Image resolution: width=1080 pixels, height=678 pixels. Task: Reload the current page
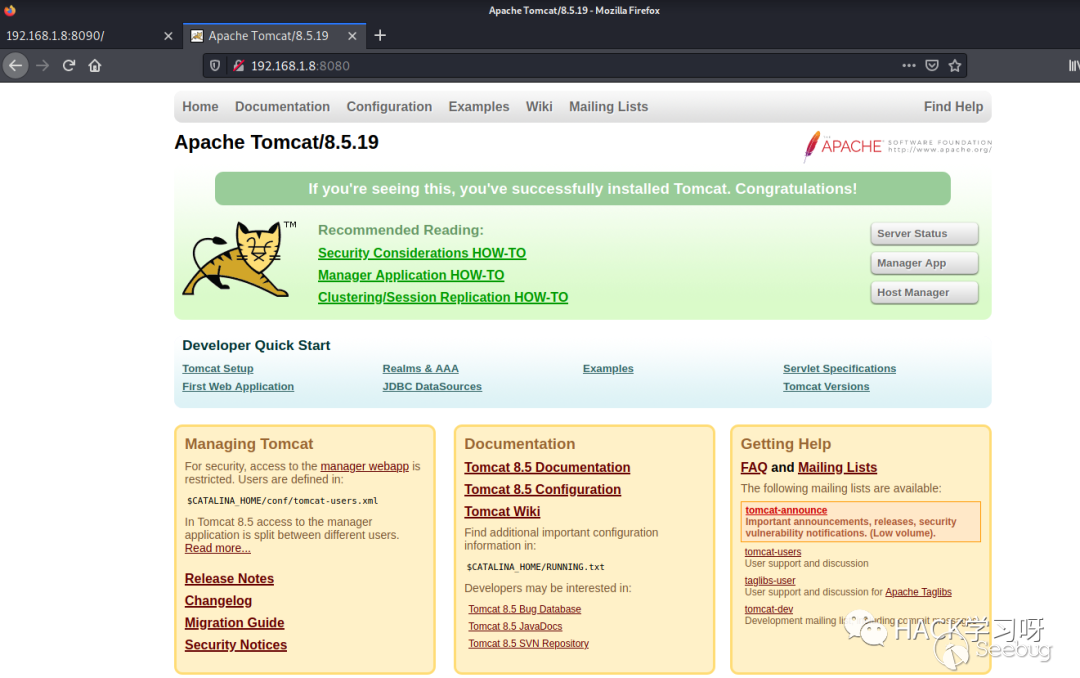pyautogui.click(x=69, y=65)
